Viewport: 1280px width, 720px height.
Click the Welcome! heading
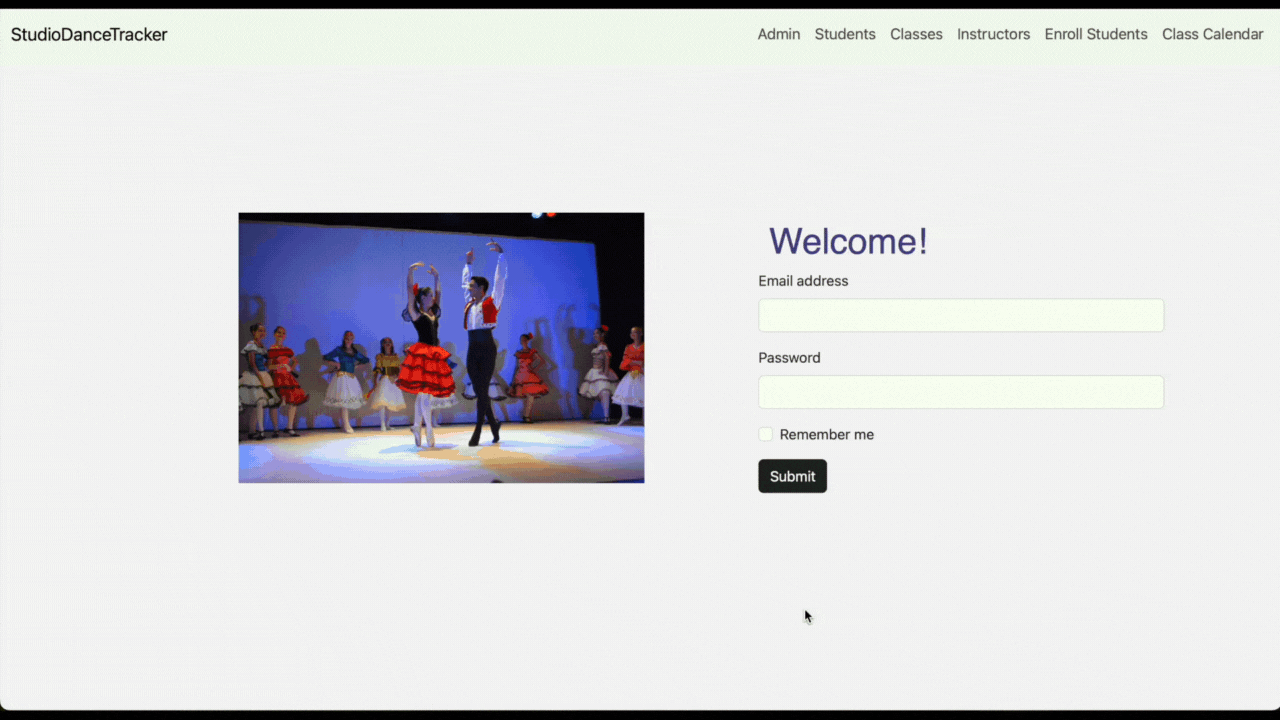tap(847, 241)
